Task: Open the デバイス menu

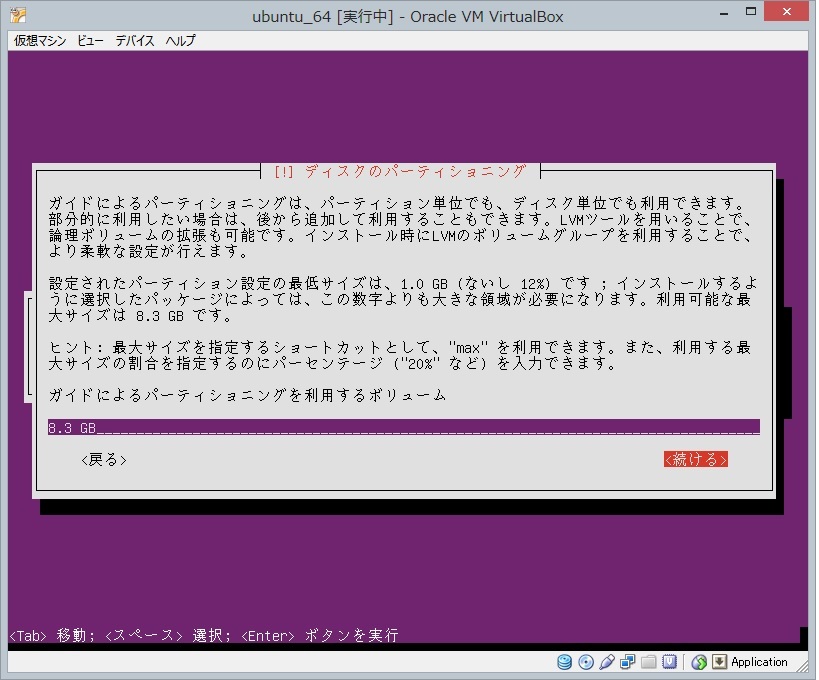Action: pos(135,40)
